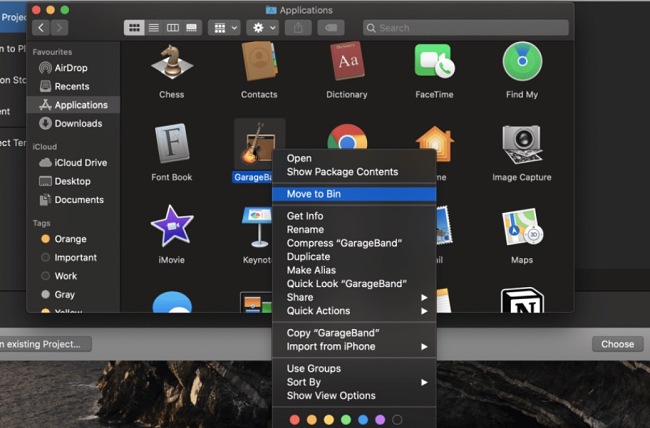Choose Open from the context menu
Screen dimensions: 650x428
point(354,158)
